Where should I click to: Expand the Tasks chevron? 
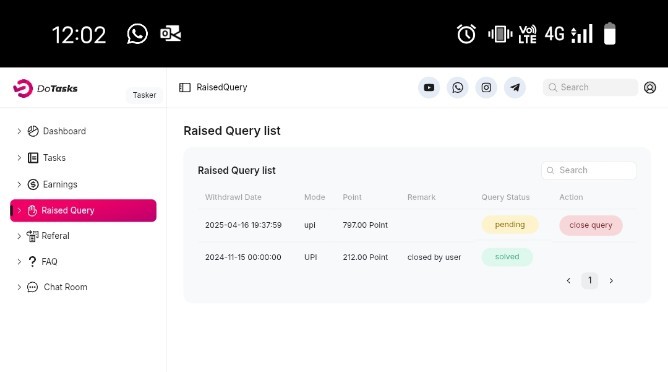coord(19,158)
